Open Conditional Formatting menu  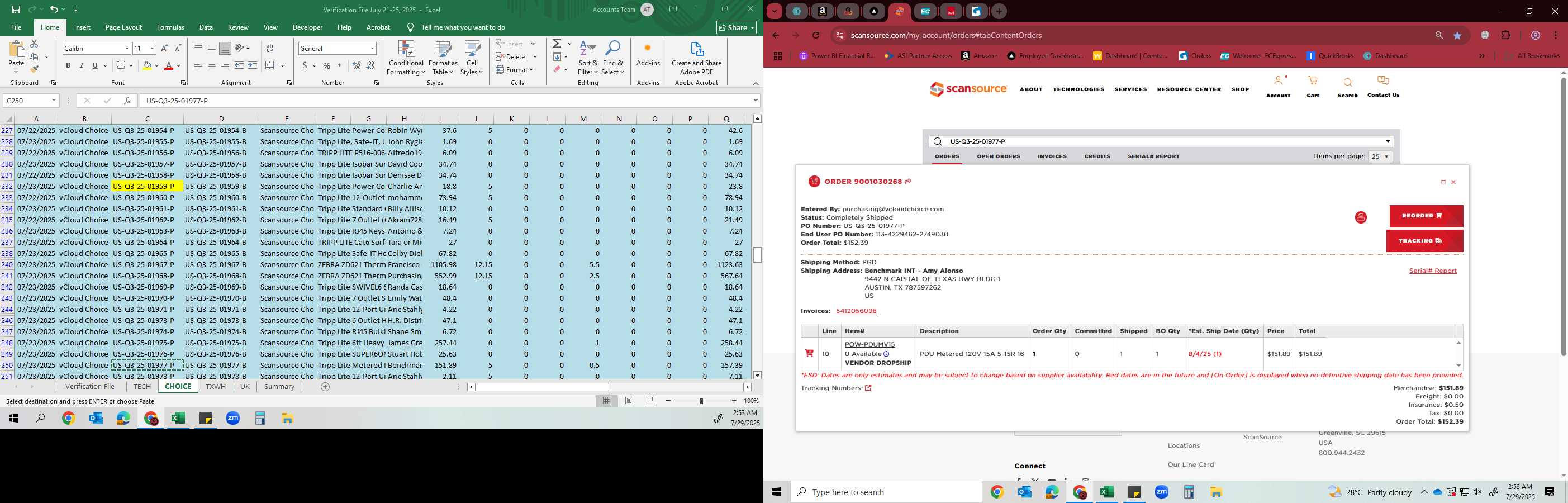click(406, 59)
